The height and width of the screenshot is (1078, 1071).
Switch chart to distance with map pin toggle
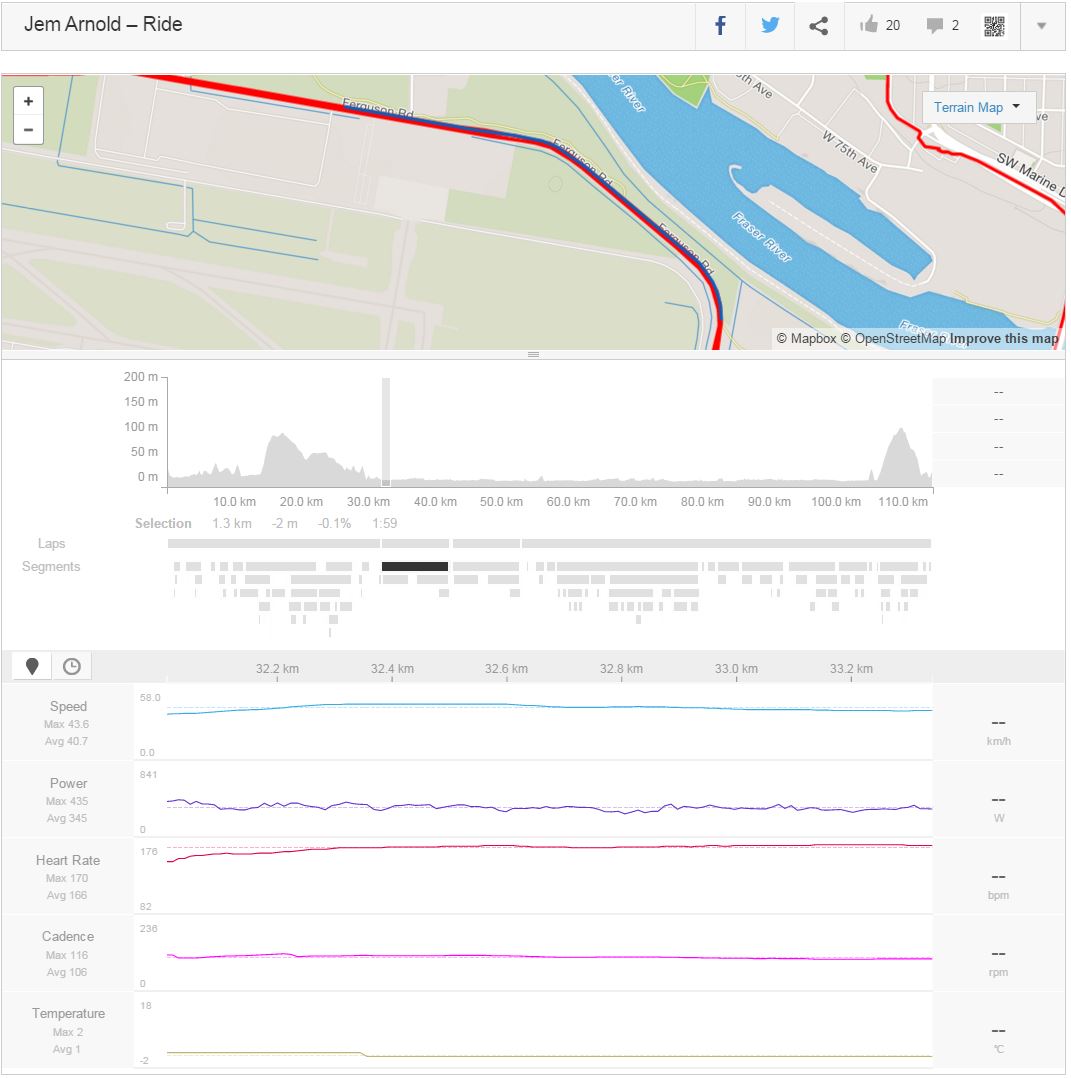coord(31,665)
